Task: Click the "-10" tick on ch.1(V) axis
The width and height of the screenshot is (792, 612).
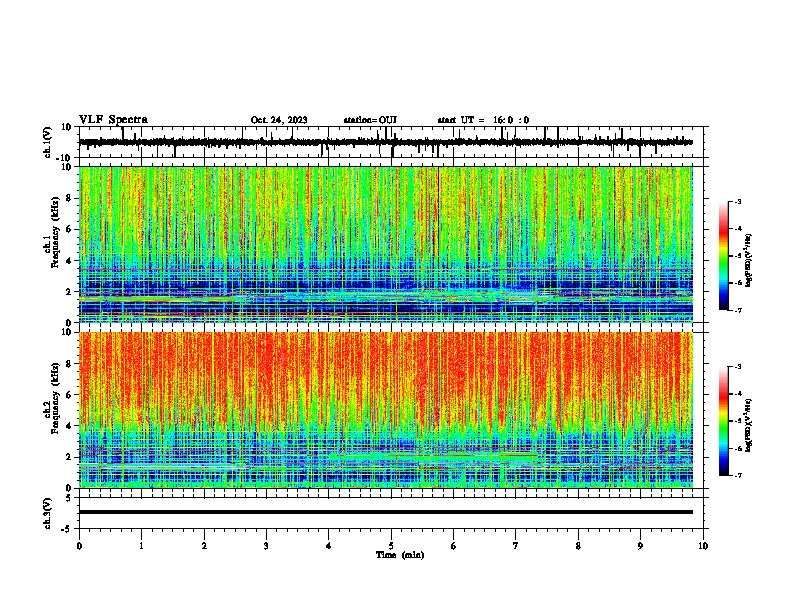Action: coord(65,158)
